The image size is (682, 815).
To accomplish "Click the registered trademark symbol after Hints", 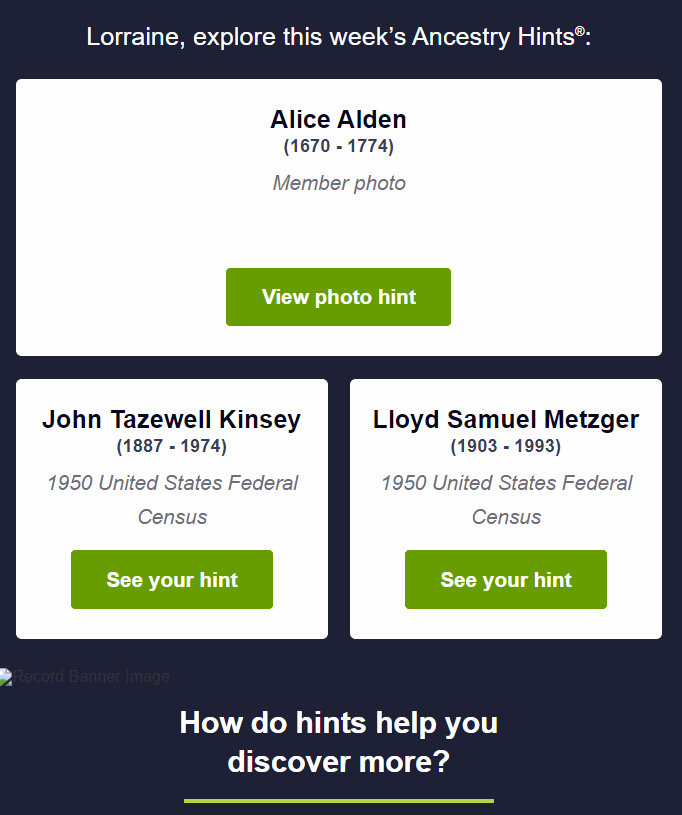I will click(580, 32).
